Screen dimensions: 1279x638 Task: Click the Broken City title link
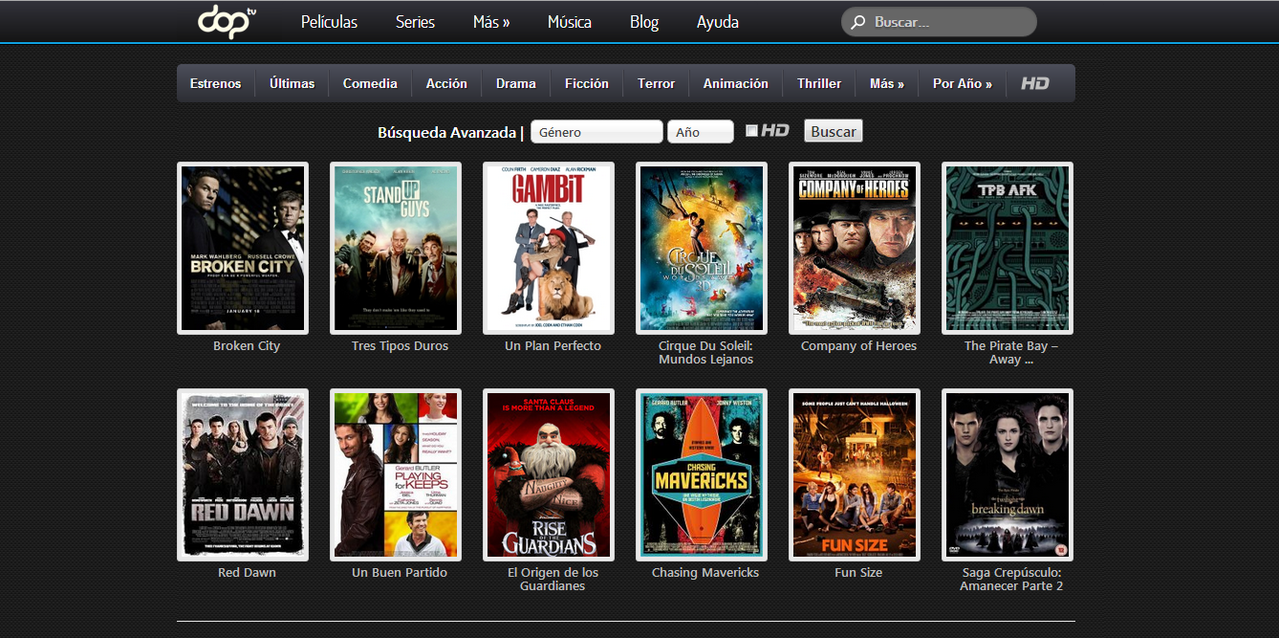tap(247, 346)
